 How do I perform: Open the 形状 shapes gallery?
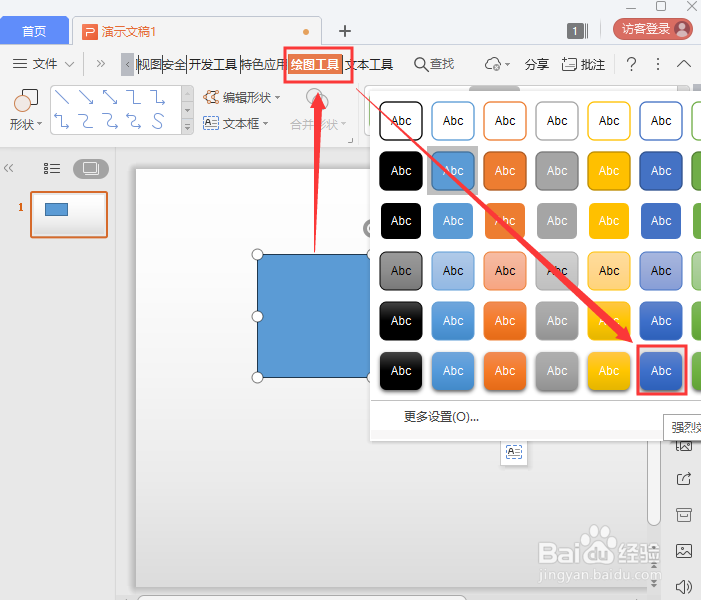coord(25,110)
